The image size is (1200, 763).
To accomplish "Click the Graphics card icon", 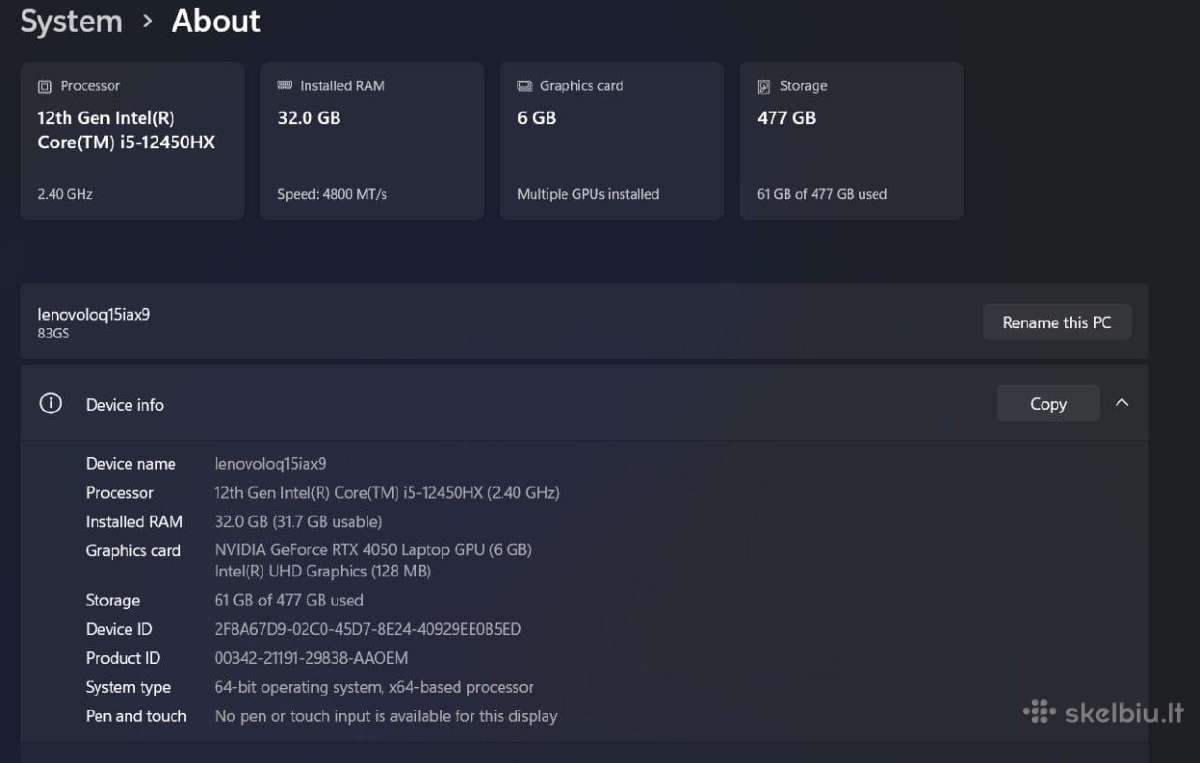I will [524, 87].
